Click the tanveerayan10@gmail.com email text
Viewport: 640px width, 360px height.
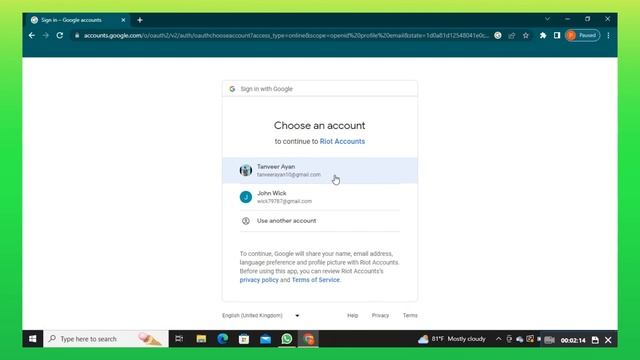click(x=289, y=175)
